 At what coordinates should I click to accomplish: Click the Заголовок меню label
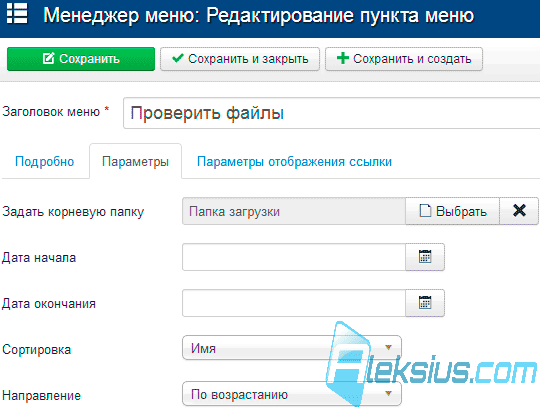tap(55, 112)
